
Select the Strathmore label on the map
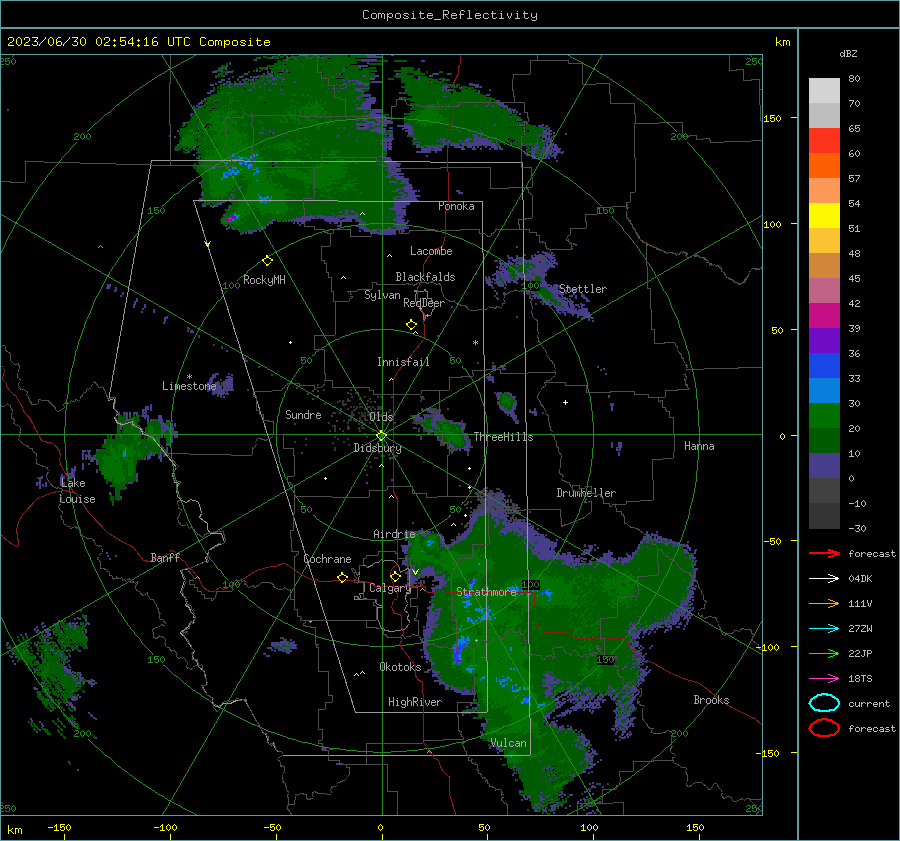click(486, 591)
